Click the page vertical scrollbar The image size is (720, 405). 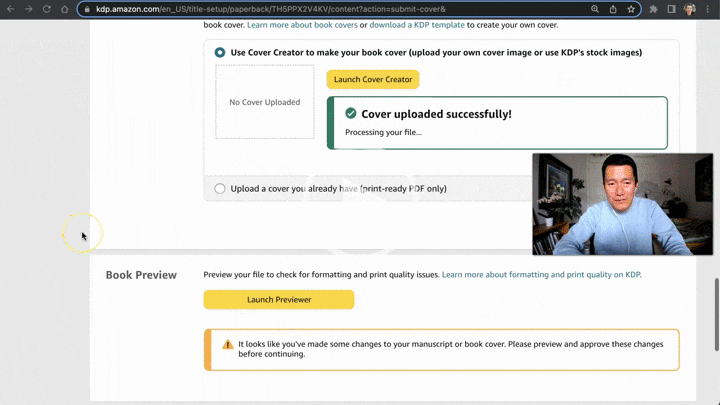[716, 315]
